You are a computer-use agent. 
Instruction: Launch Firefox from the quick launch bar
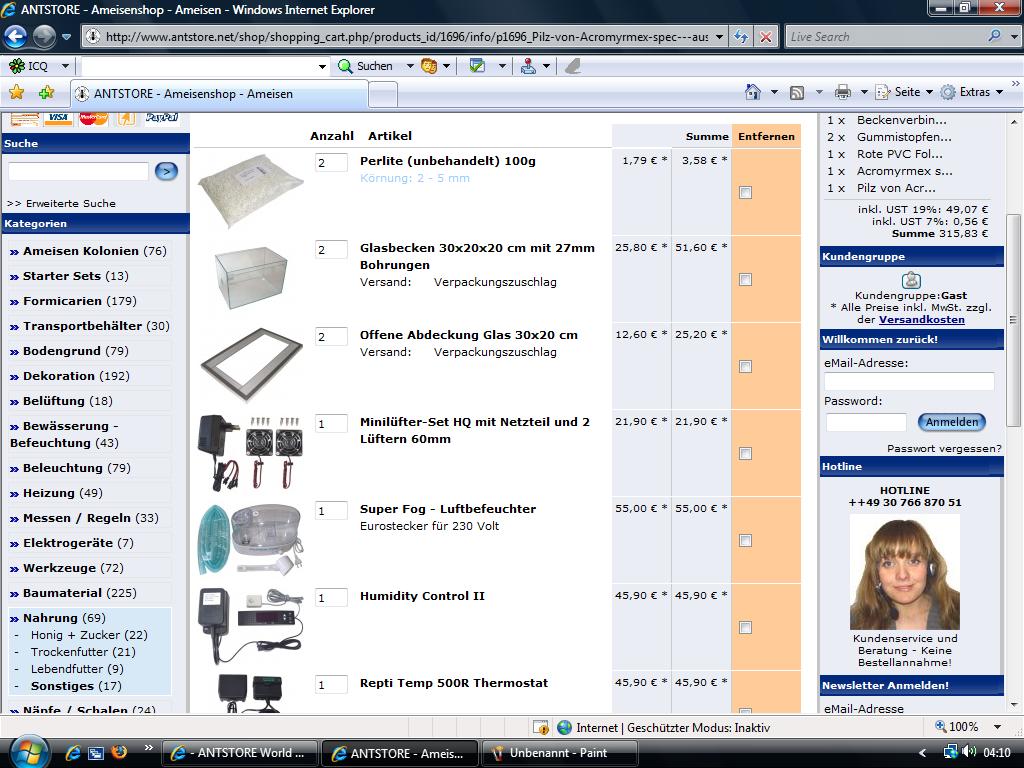pos(120,752)
